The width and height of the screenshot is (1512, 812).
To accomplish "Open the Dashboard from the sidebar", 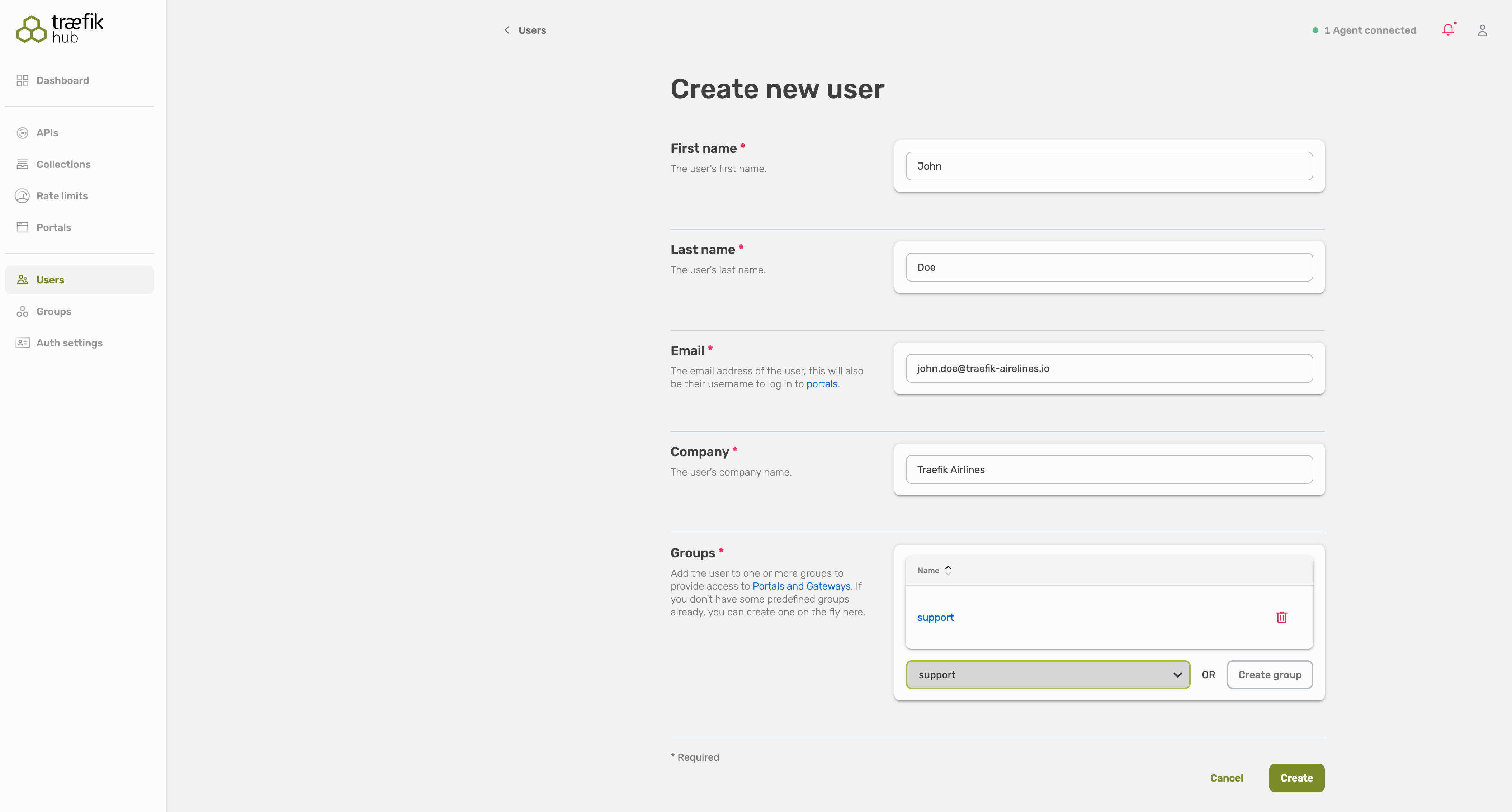I will [x=23, y=80].
